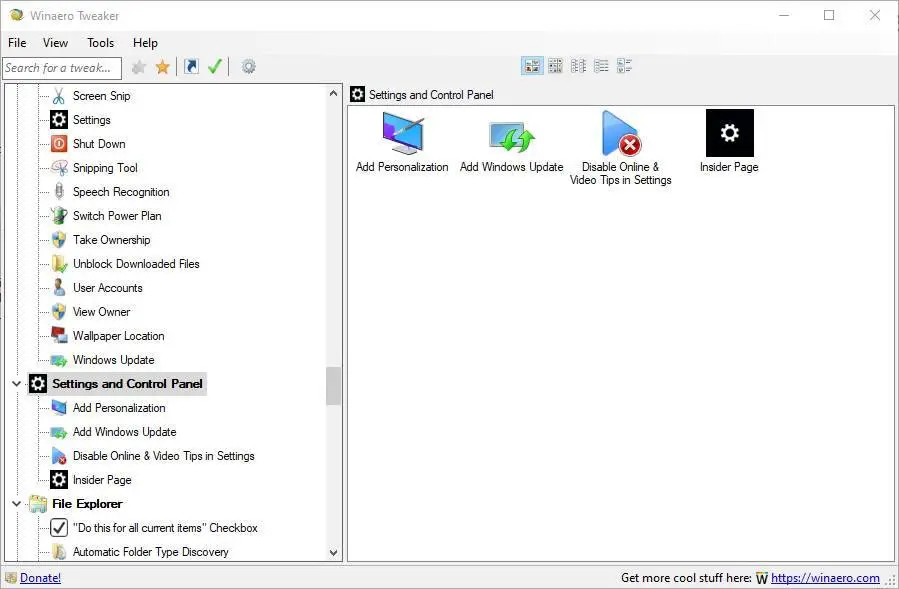Select the Settings gear icon in the shortcuts list

coord(58,120)
